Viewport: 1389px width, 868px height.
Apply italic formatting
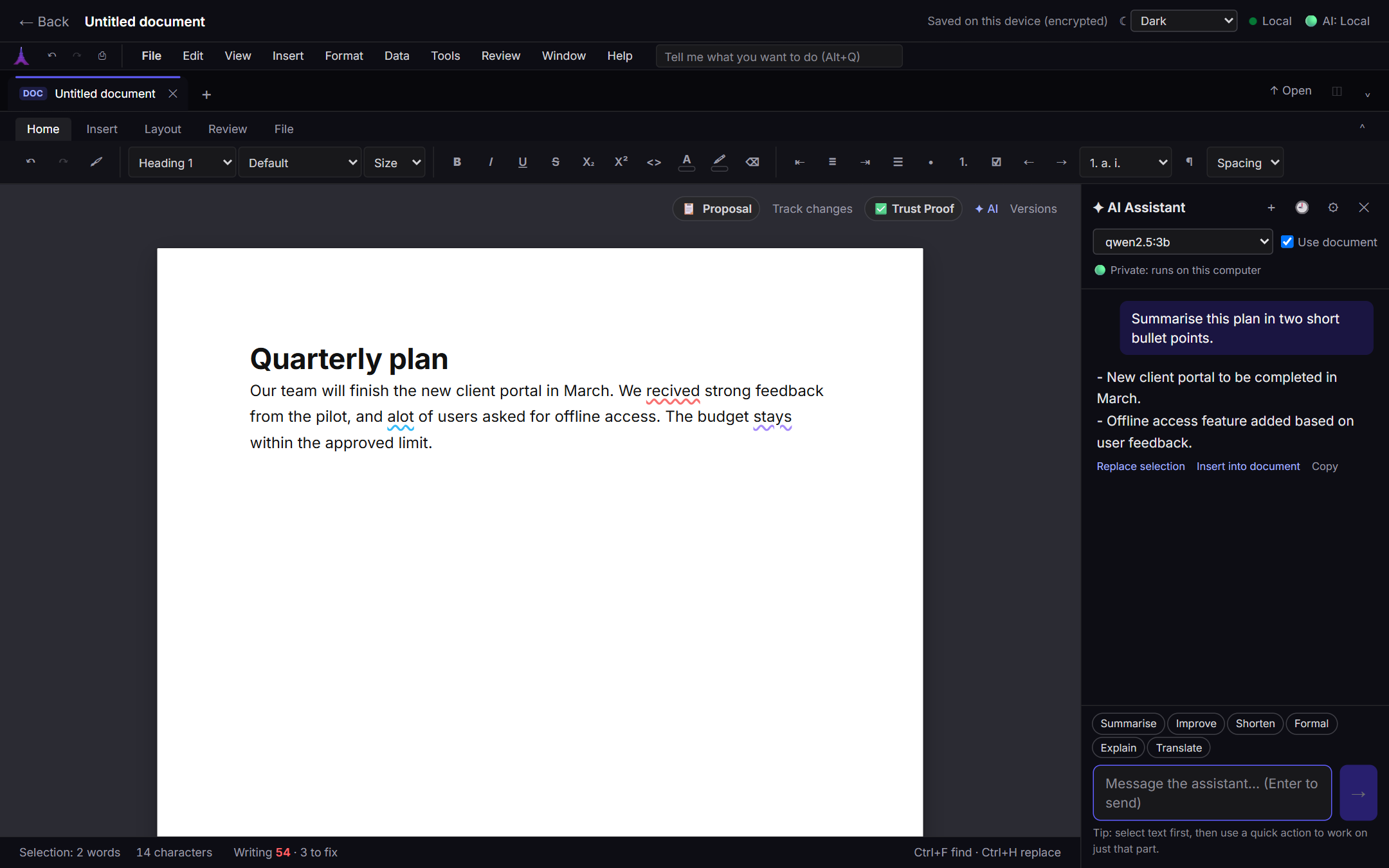coord(490,162)
